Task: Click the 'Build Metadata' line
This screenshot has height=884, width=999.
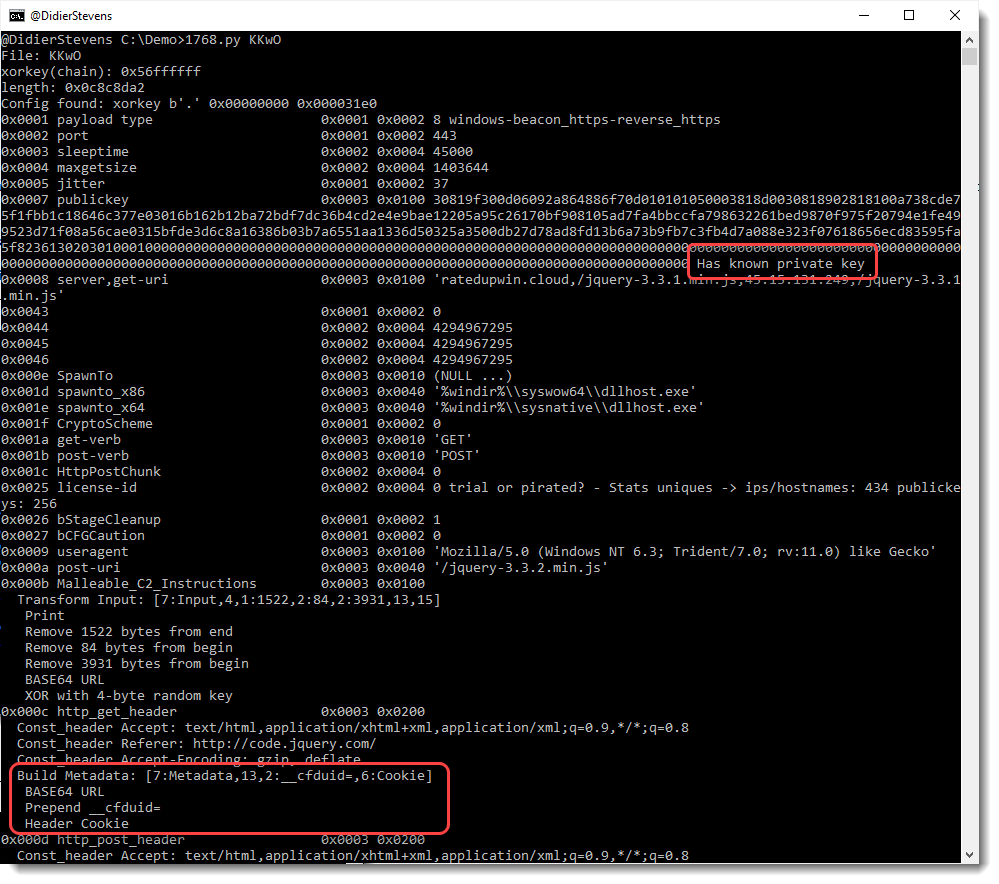Action: [225, 776]
